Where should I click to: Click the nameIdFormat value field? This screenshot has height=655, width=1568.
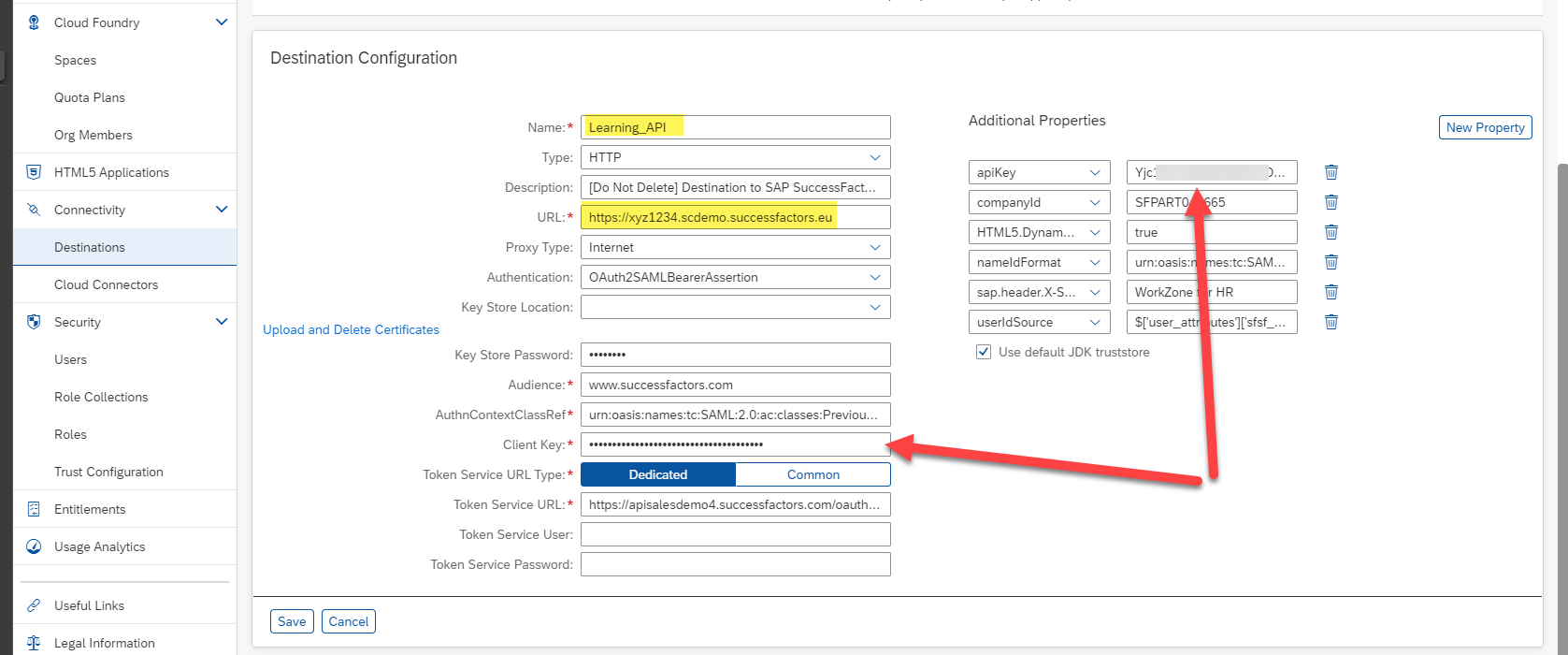(x=1212, y=262)
